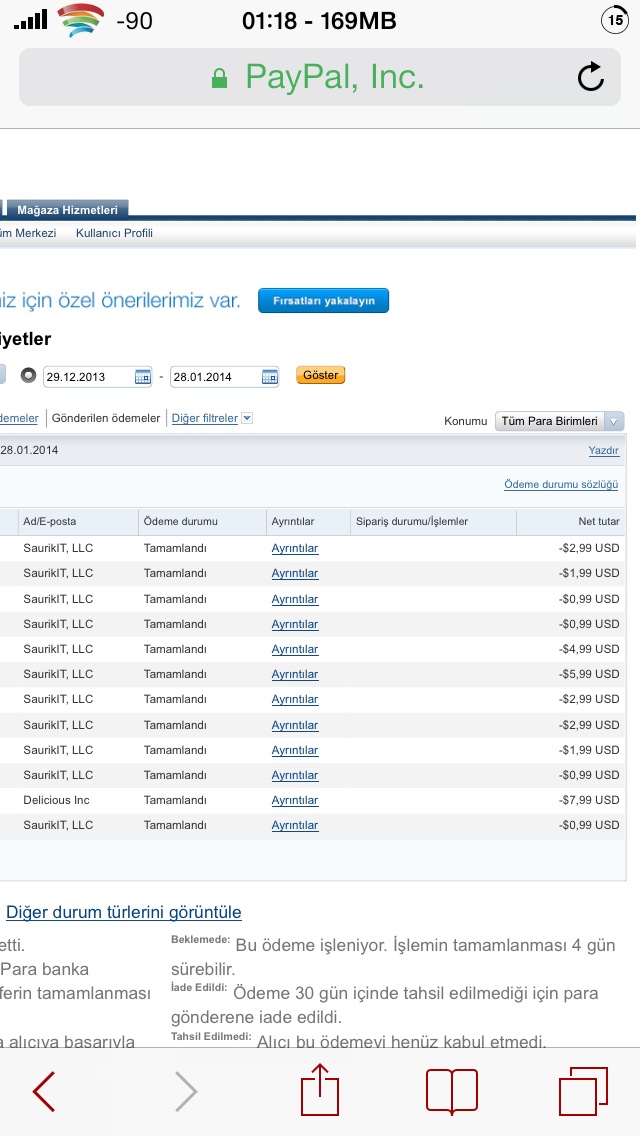Click Diğer durum türlerini görüntüle link
The height and width of the screenshot is (1136, 640).
coord(123,912)
